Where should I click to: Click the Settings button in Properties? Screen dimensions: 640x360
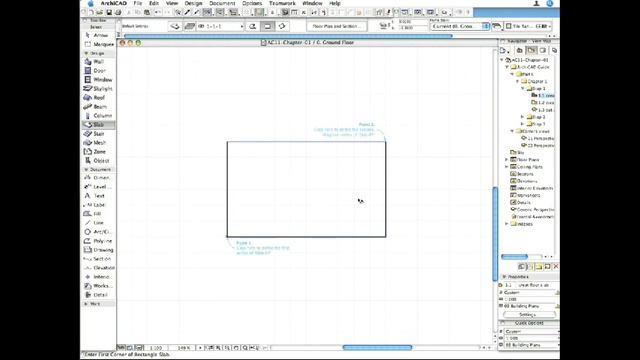click(529, 315)
